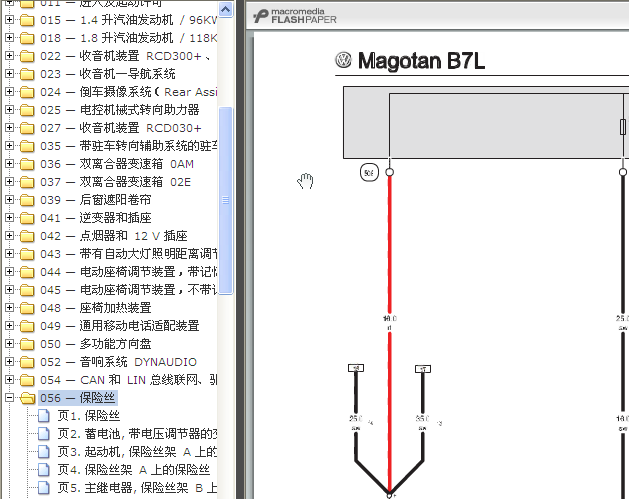The width and height of the screenshot is (629, 499).
Task: Open page 页1. 保险丝
Action: pos(88,416)
